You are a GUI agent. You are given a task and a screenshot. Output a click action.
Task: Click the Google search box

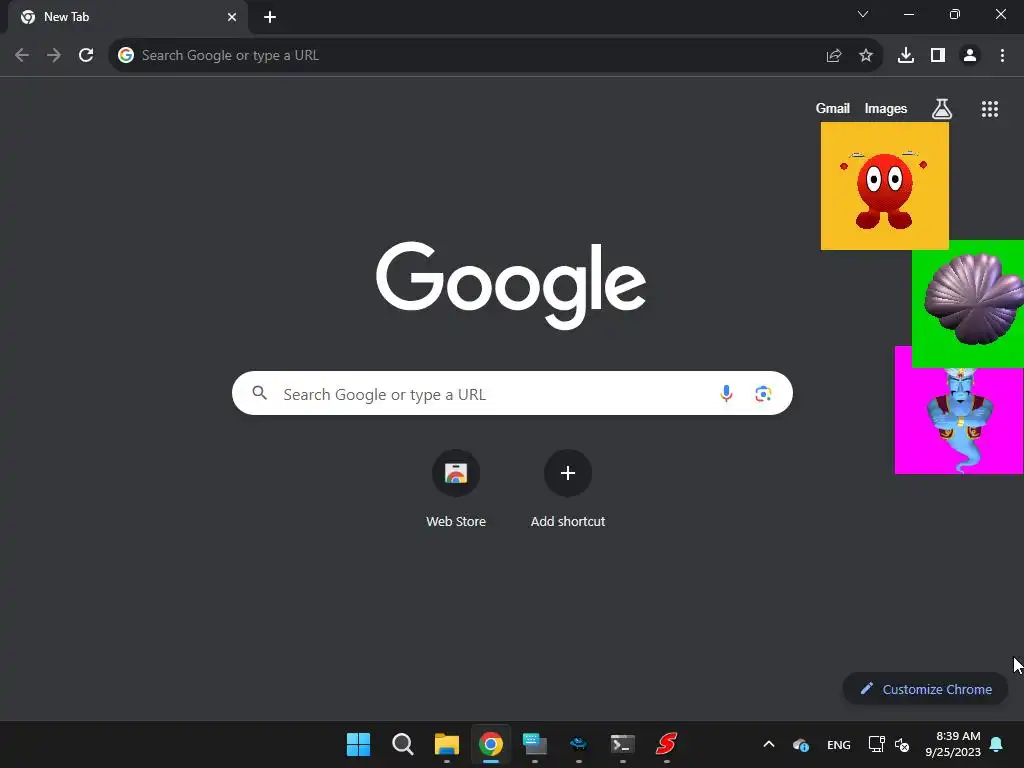point(512,393)
